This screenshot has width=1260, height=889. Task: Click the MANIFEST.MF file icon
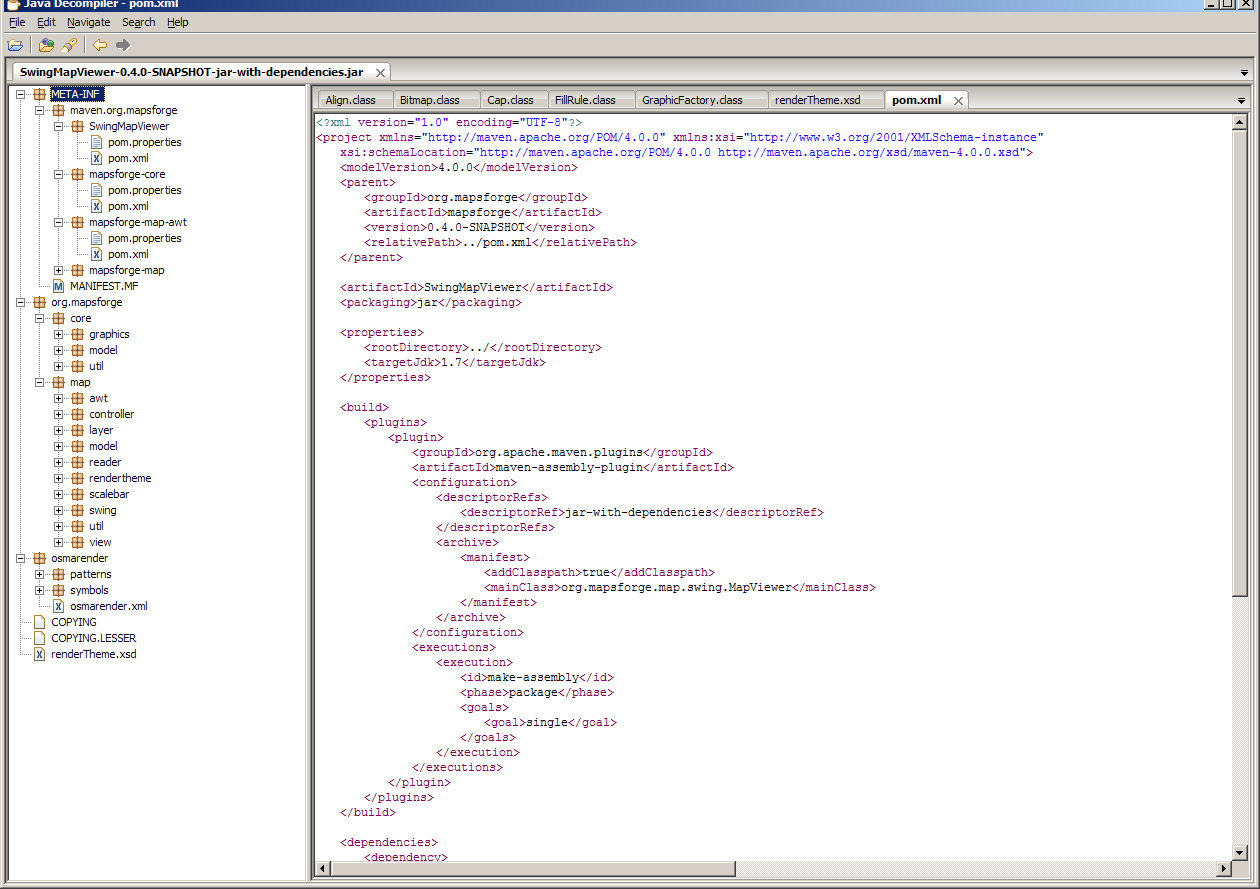[58, 286]
